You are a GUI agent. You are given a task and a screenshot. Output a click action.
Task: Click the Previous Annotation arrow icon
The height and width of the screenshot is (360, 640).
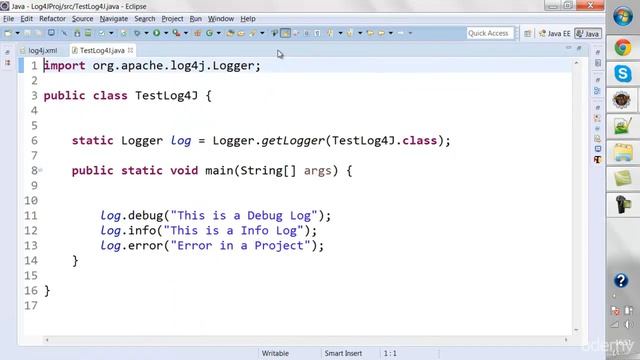point(350,33)
